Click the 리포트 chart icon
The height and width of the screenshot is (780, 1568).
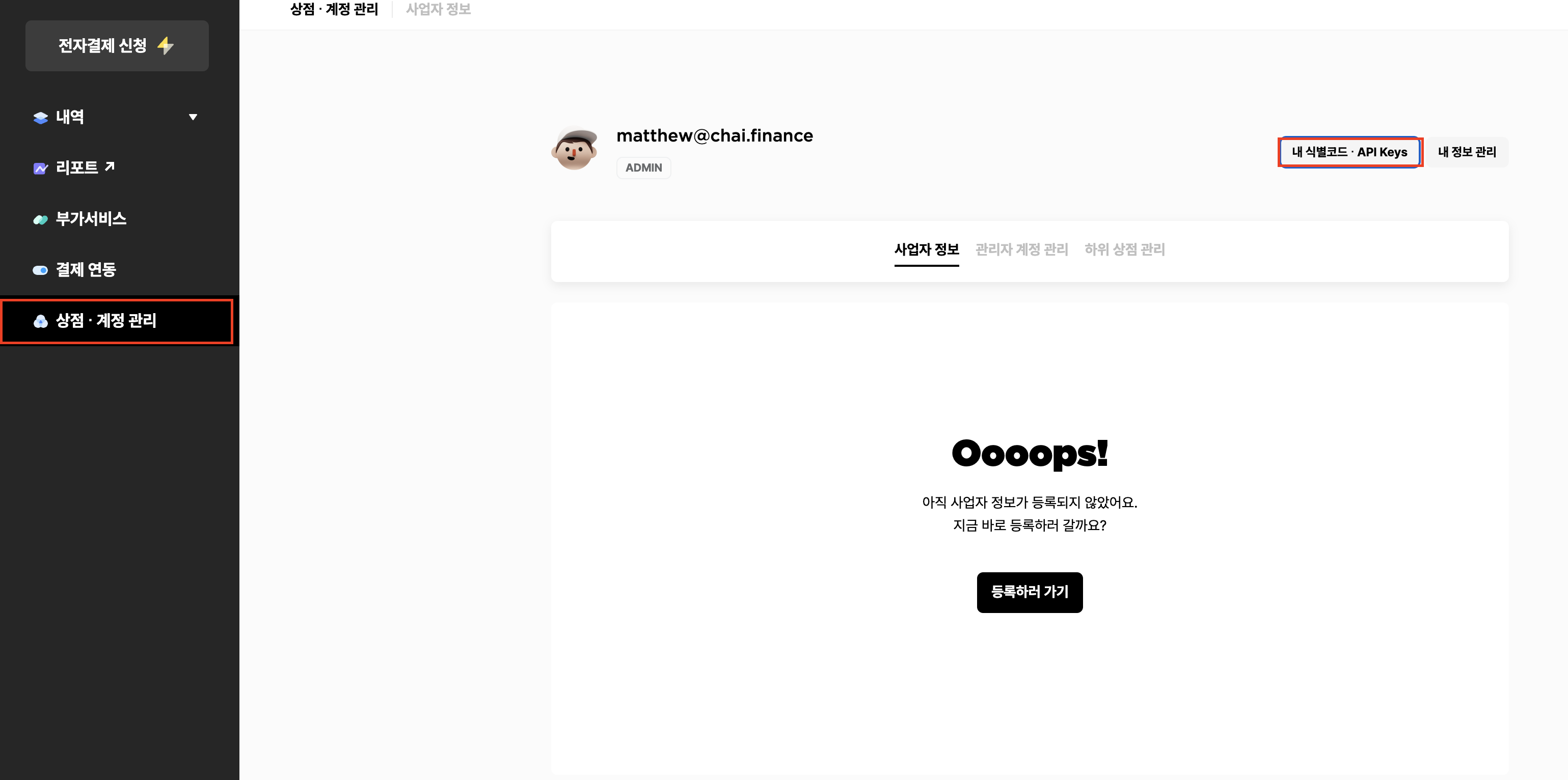pos(40,169)
